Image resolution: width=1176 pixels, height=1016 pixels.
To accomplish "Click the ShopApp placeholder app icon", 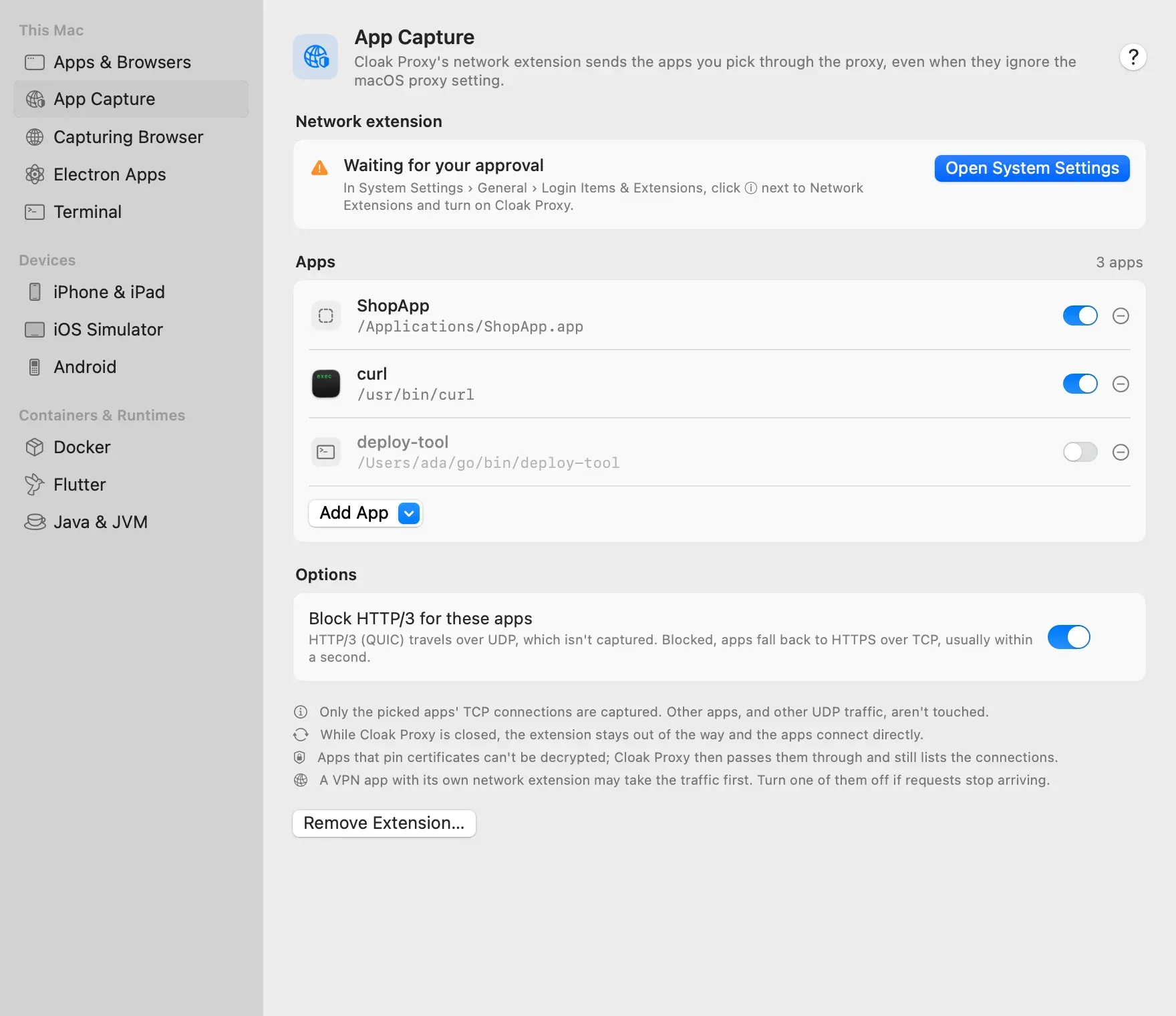I will tap(326, 315).
